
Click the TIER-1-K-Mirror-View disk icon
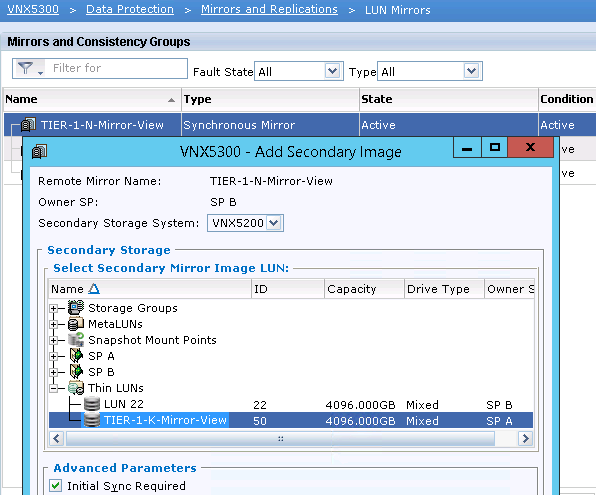pos(92,420)
